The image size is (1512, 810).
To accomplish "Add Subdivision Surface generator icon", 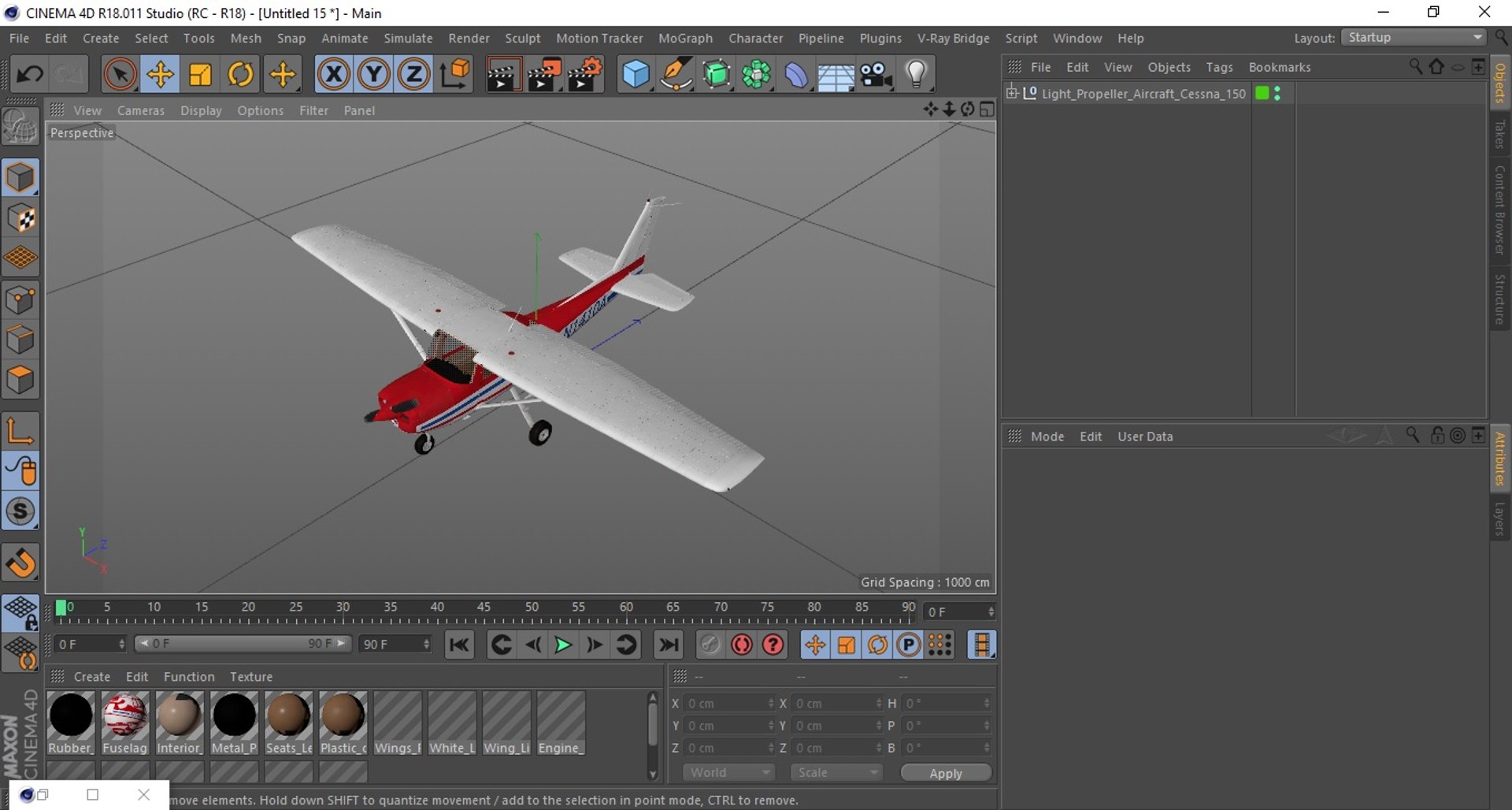I will [x=716, y=75].
